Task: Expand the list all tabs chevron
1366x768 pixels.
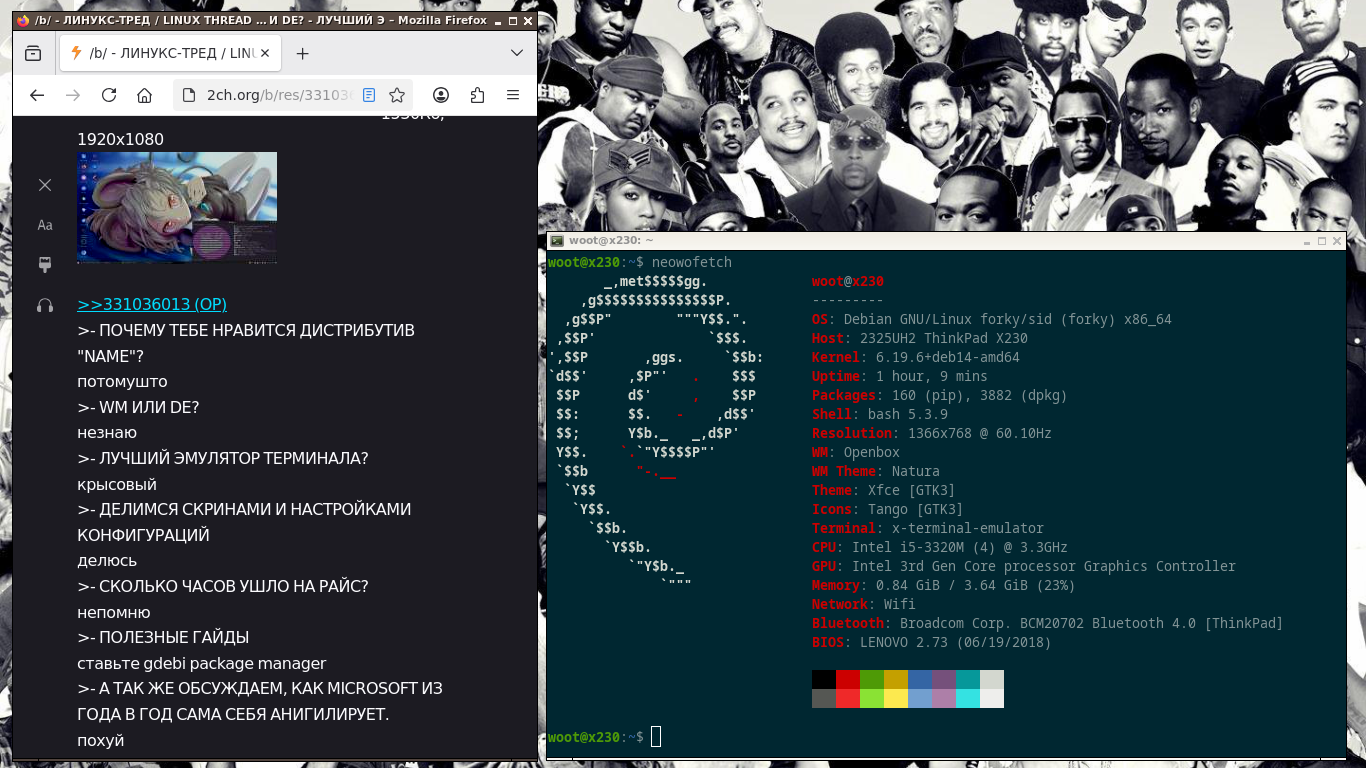Action: [x=517, y=53]
